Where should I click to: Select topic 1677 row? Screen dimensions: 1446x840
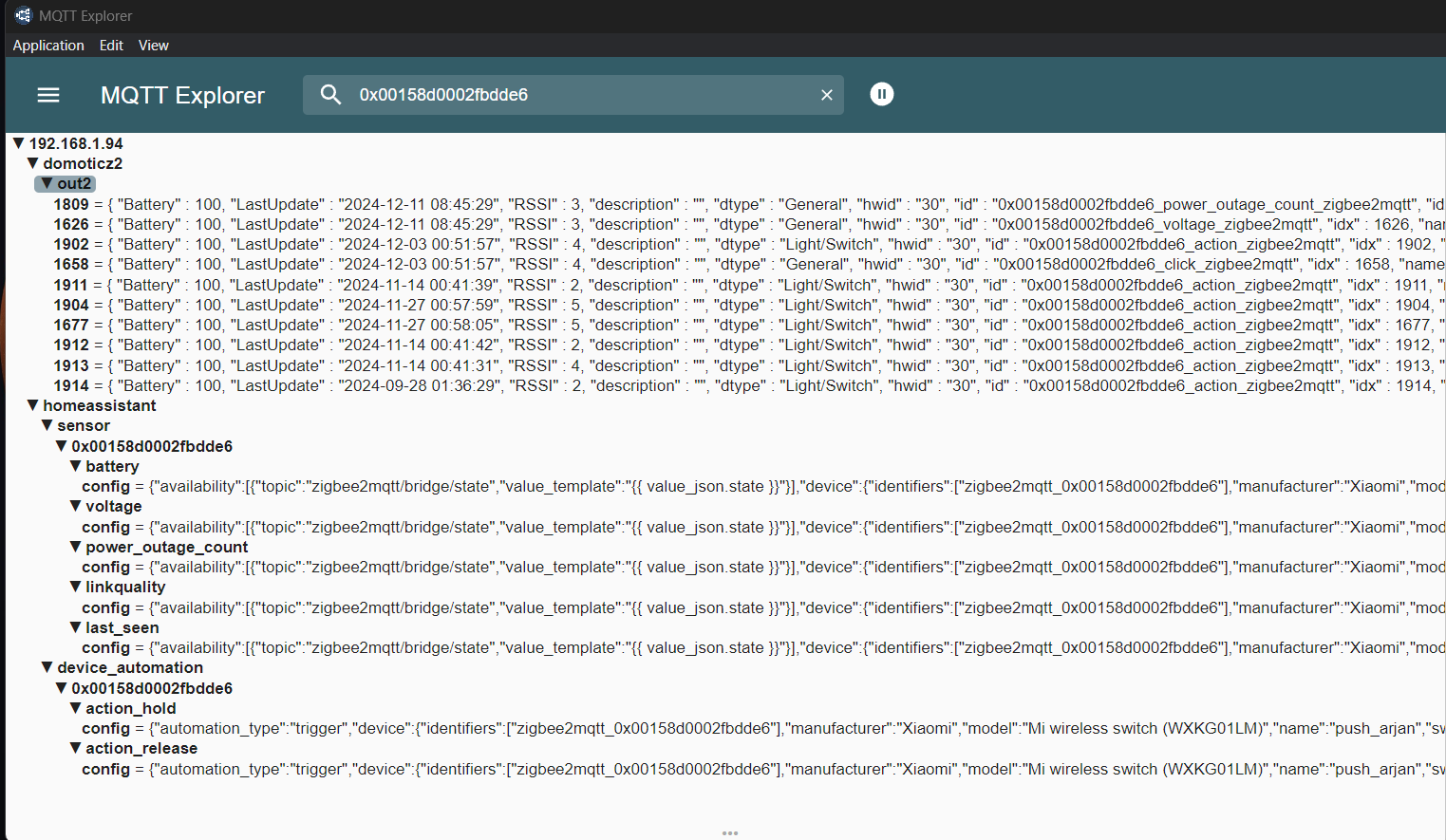point(749,325)
